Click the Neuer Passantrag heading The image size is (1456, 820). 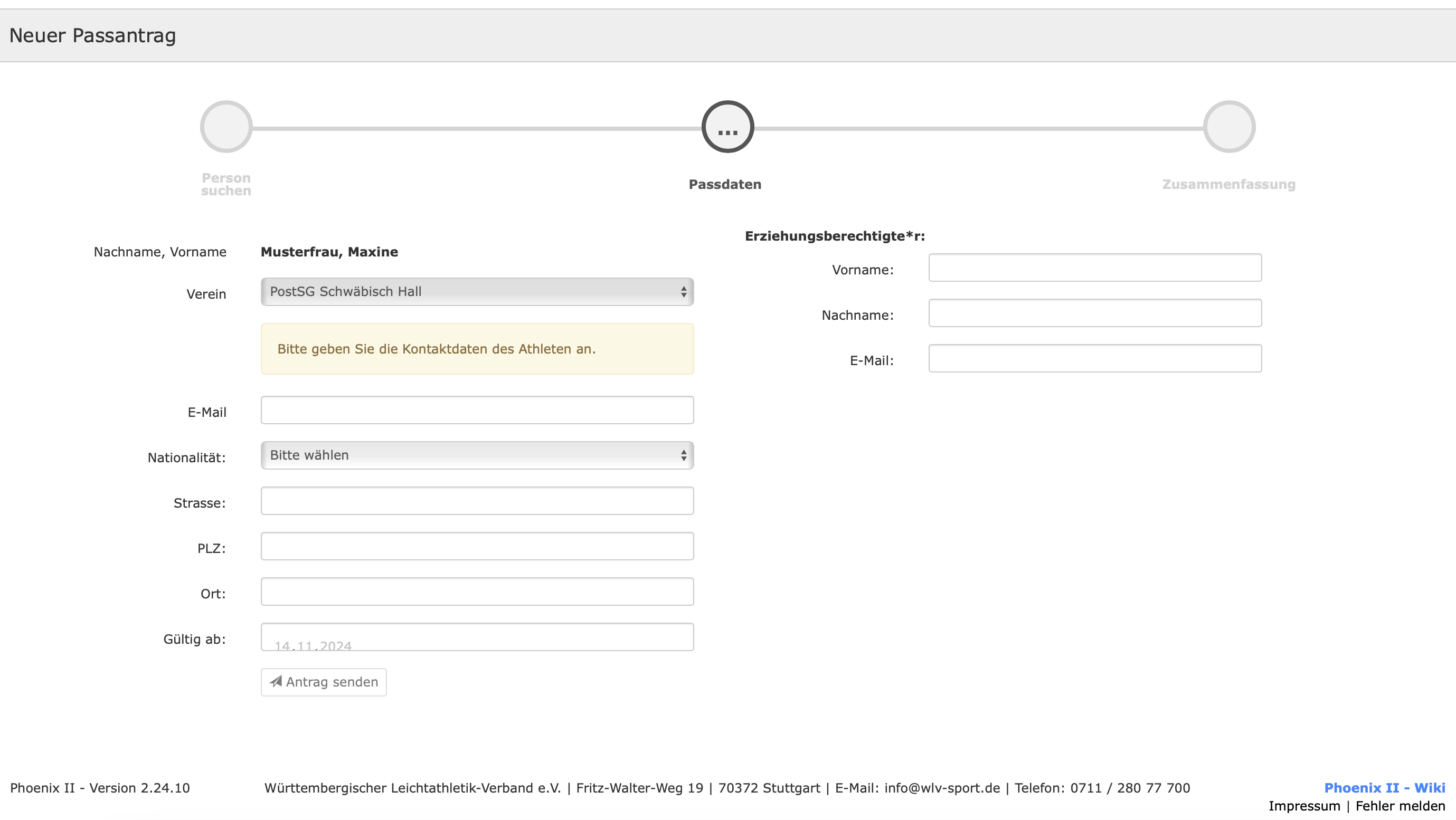point(93,35)
